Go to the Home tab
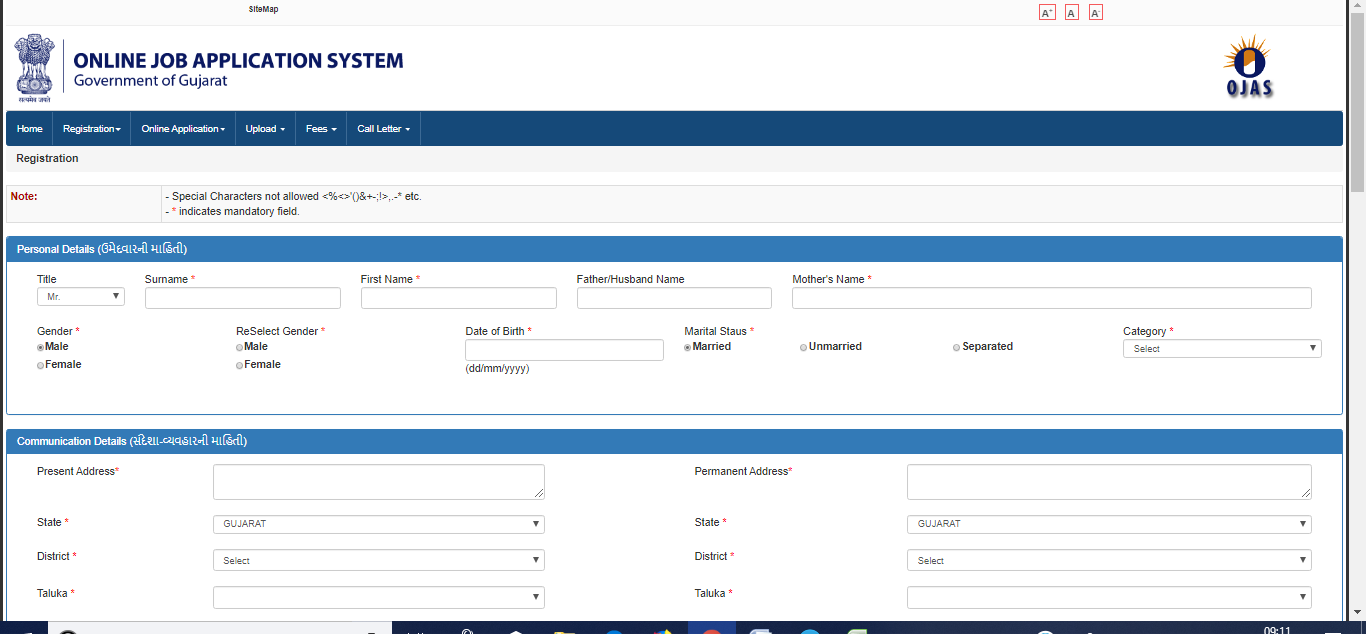Image resolution: width=1366 pixels, height=634 pixels. [29, 128]
